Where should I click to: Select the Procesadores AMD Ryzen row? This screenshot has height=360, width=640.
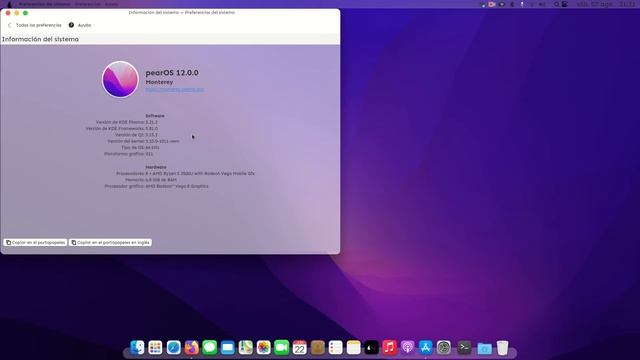point(185,173)
